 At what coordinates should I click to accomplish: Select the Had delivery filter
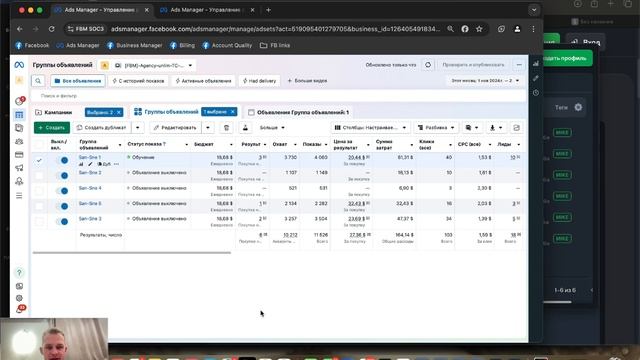pyautogui.click(x=260, y=81)
